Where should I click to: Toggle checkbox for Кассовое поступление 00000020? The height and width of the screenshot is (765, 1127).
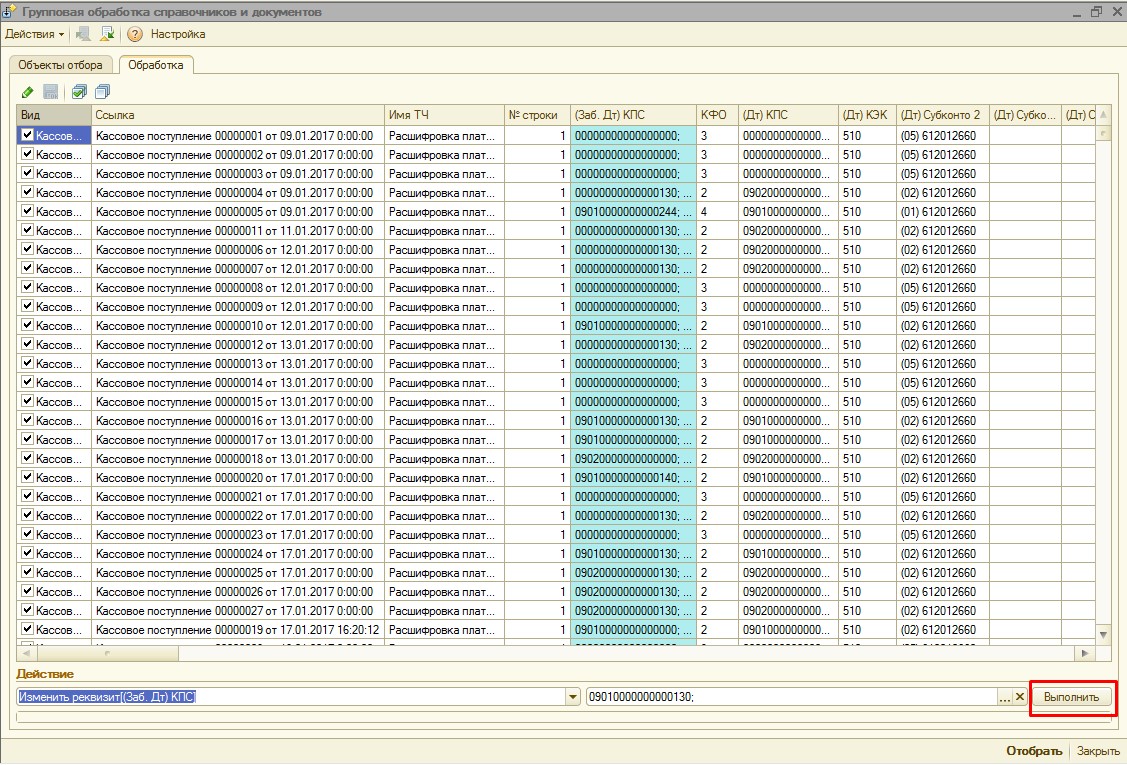point(27,478)
